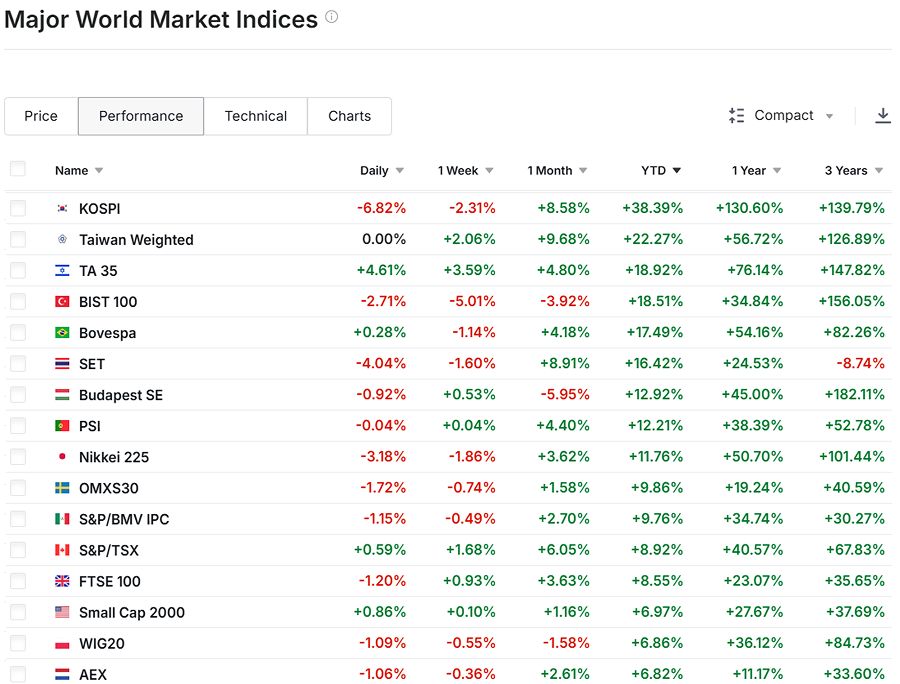
Task: Sort by Daily column arrow
Action: tap(400, 171)
